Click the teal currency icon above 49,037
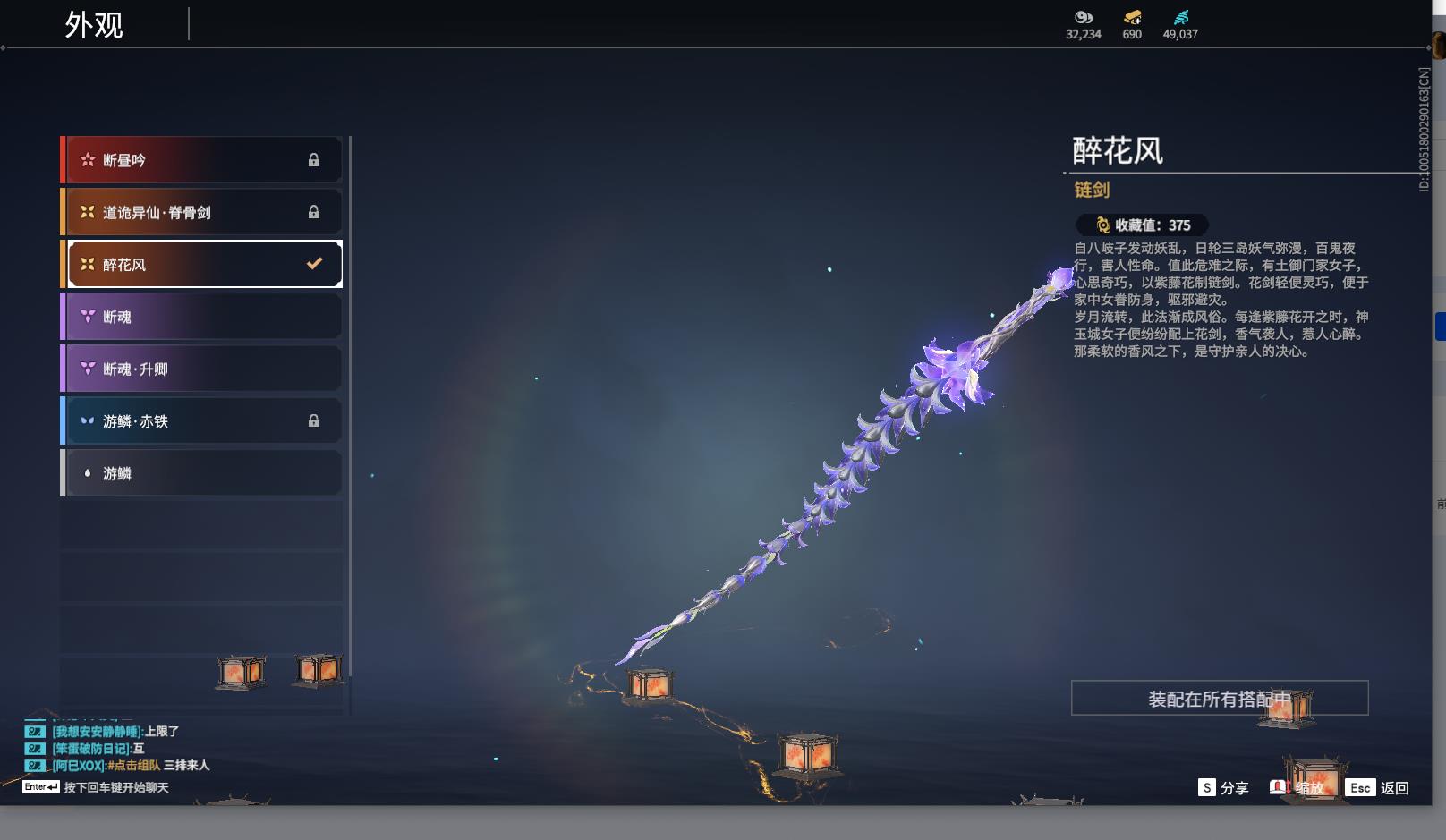The width and height of the screenshot is (1446, 840). [x=1181, y=17]
